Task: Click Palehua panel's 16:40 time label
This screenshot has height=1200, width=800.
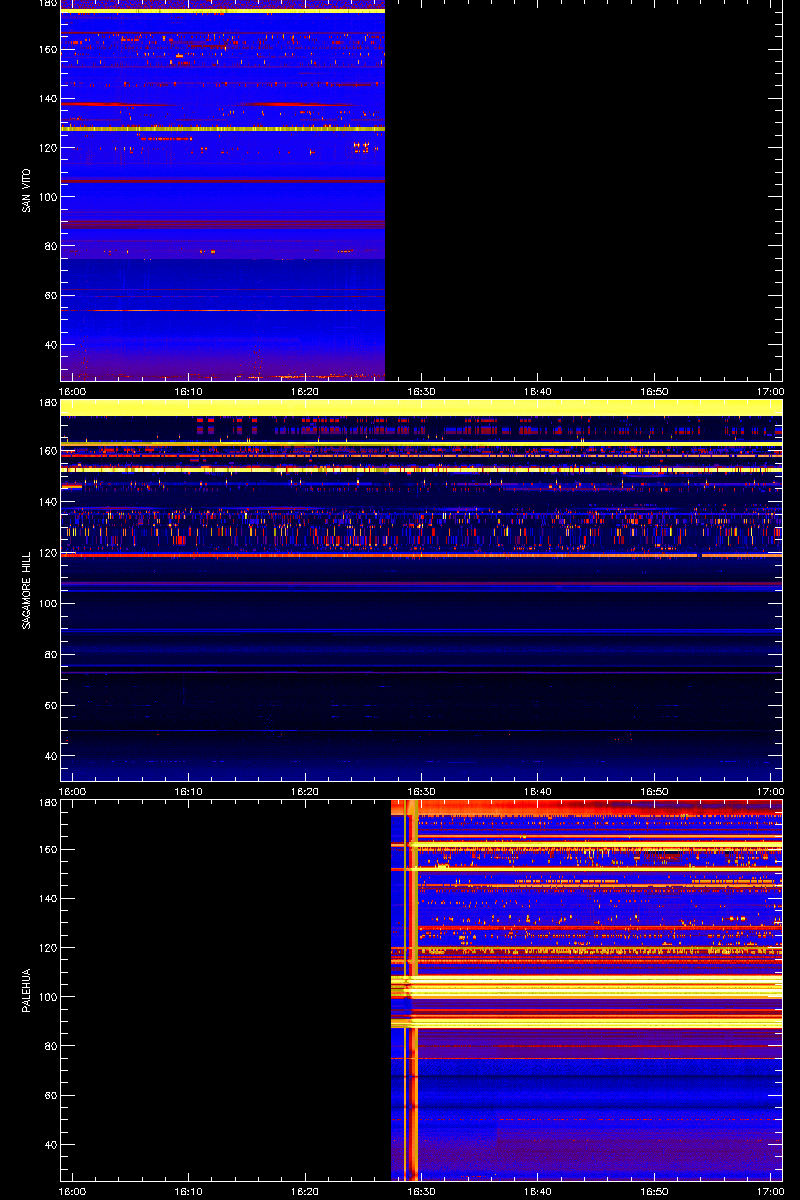Action: click(x=538, y=1192)
